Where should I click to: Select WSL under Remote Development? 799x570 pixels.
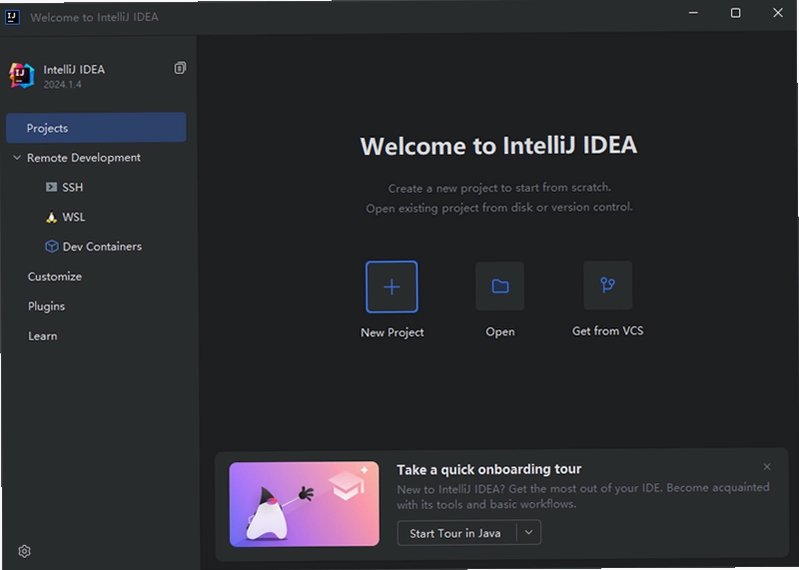coord(73,217)
